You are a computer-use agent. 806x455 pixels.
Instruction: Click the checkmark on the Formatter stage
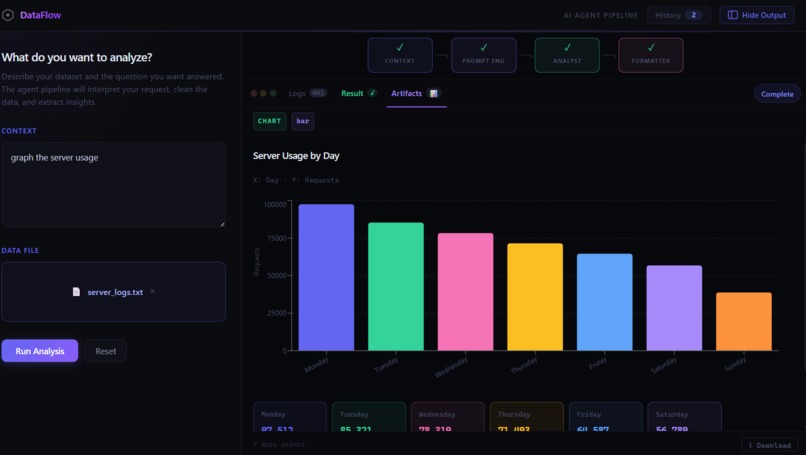tap(651, 47)
